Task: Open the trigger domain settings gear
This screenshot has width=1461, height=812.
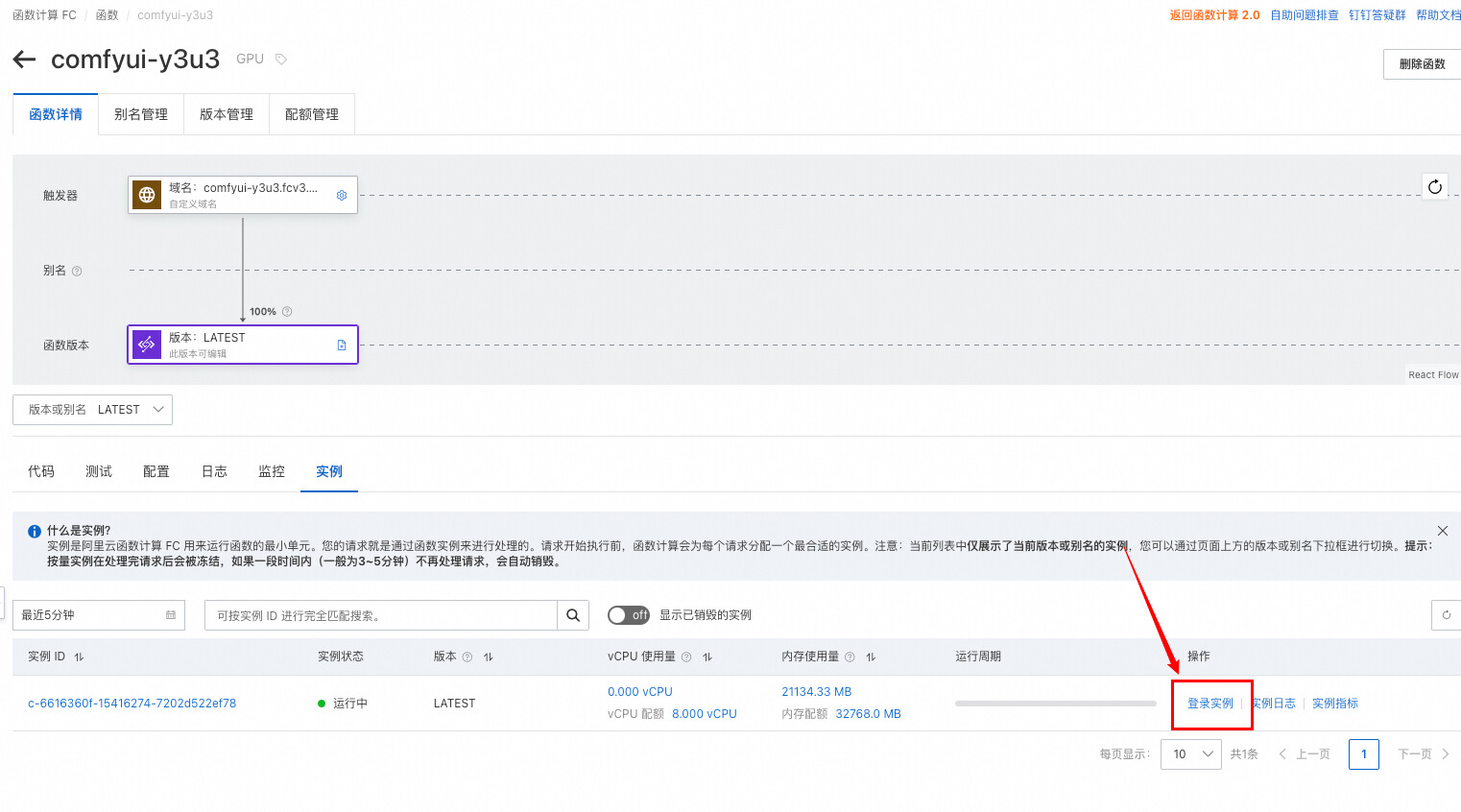Action: 342,195
